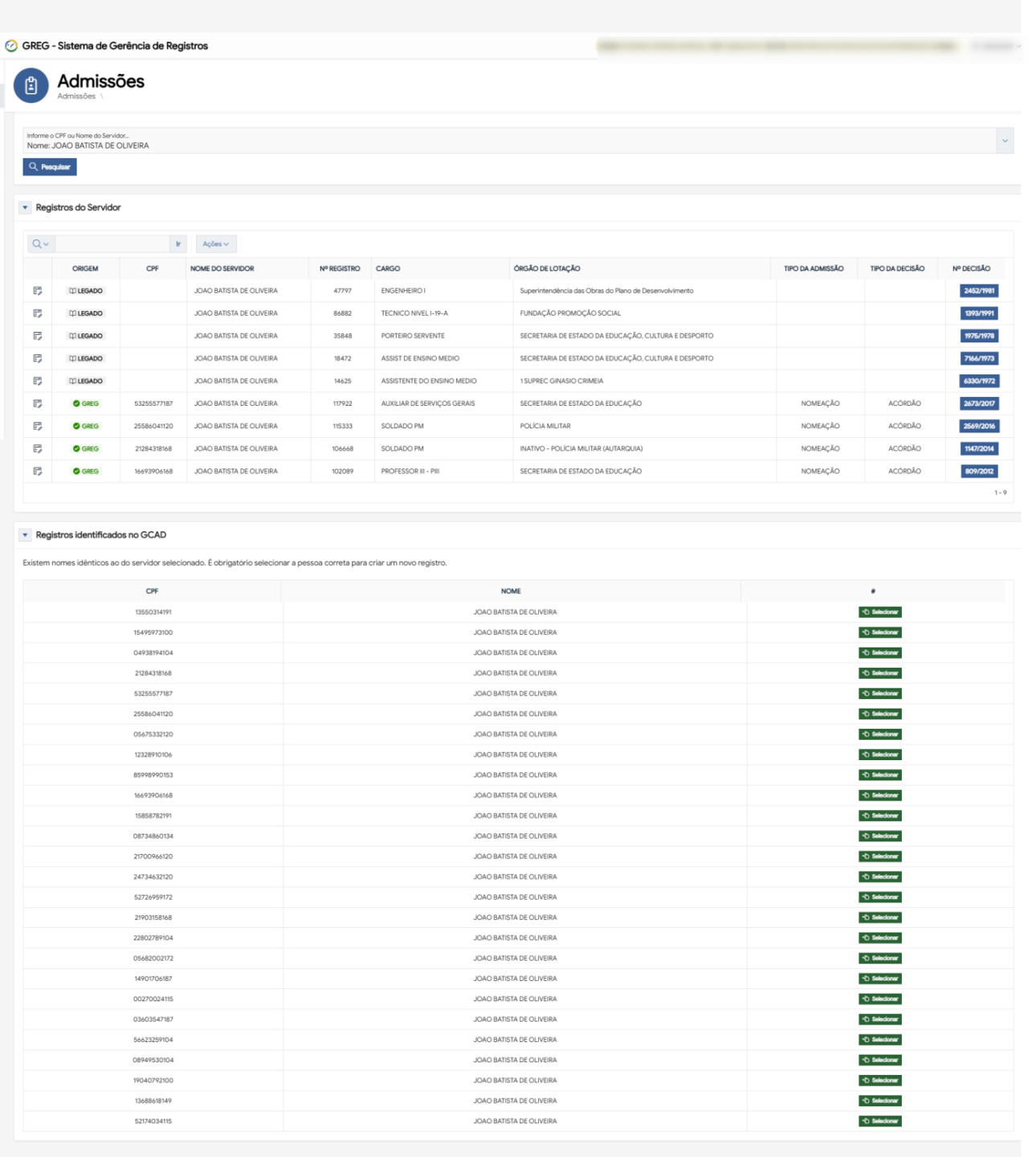Viewport: 1036px width, 1157px height.
Task: Click the table search input field
Action: pos(112,243)
